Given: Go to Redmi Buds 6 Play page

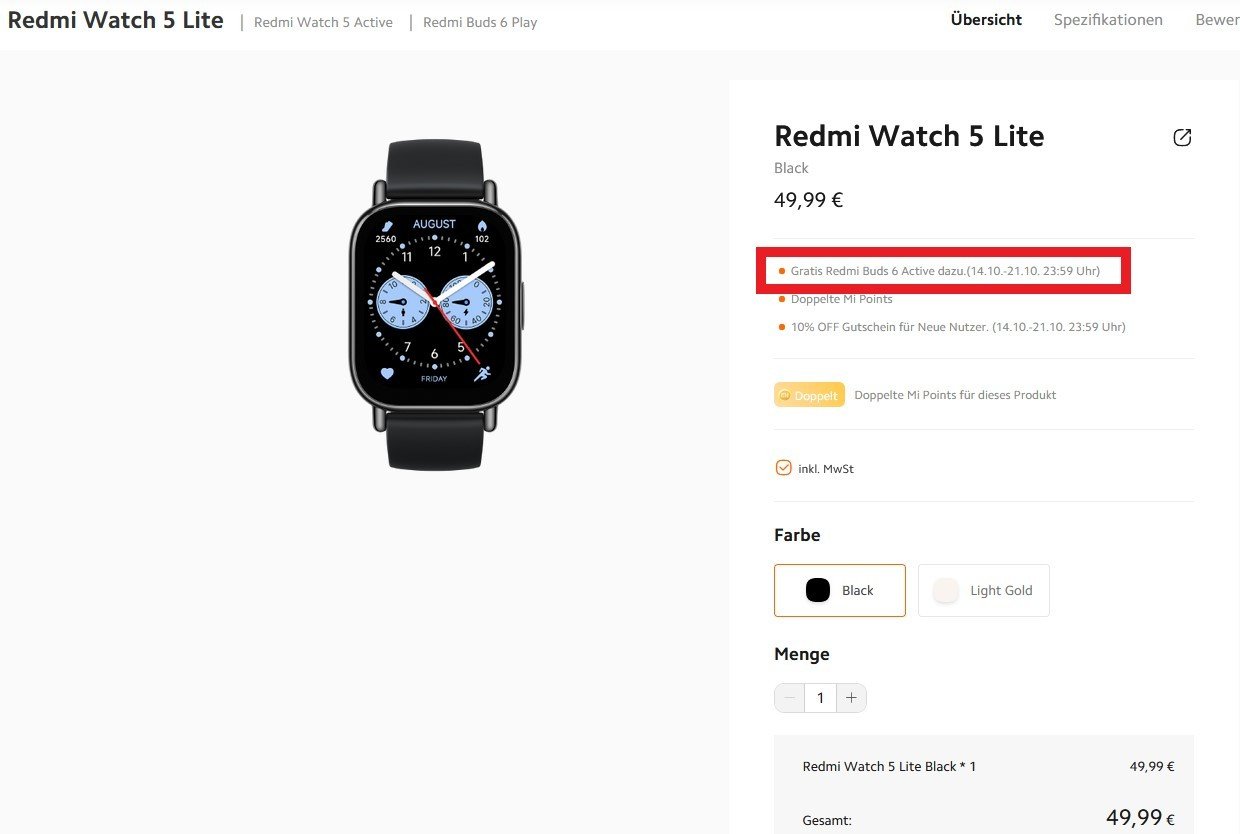Looking at the screenshot, I should pyautogui.click(x=480, y=22).
